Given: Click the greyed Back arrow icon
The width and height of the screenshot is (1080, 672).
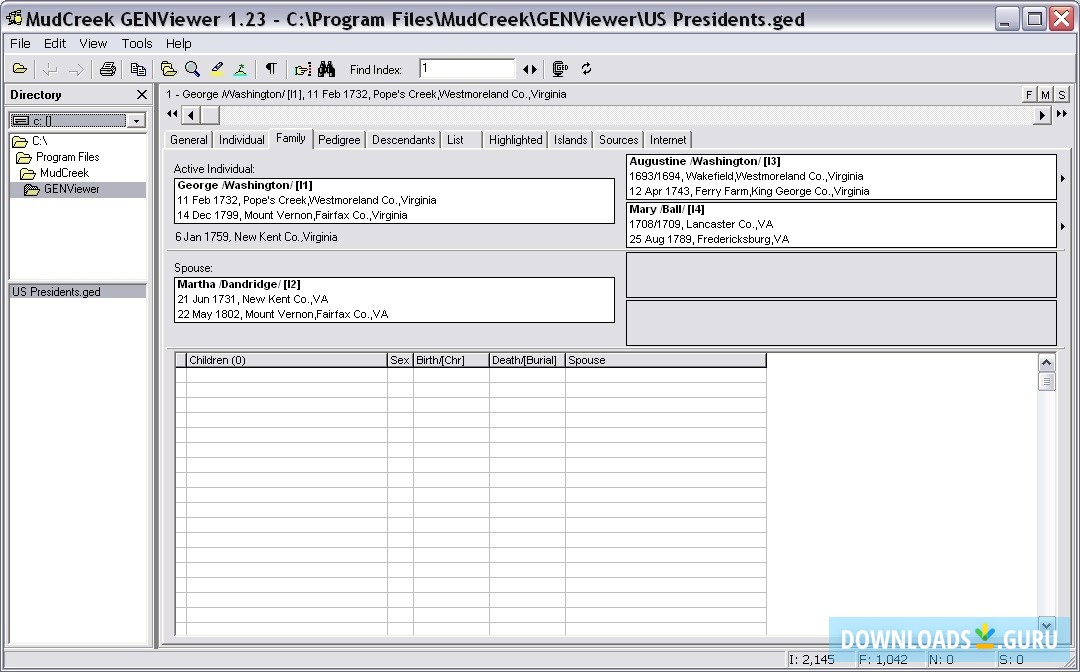Looking at the screenshot, I should (50, 69).
